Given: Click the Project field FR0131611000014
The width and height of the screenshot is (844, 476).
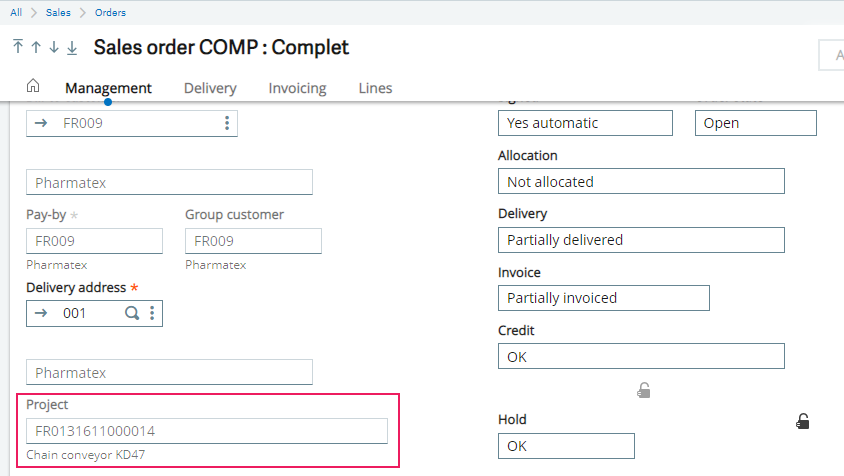Looking at the screenshot, I should pyautogui.click(x=206, y=431).
